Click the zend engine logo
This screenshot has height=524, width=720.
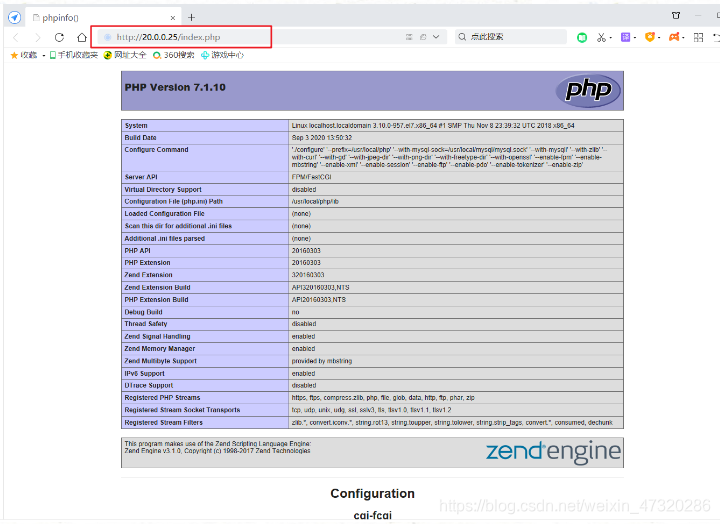553,451
